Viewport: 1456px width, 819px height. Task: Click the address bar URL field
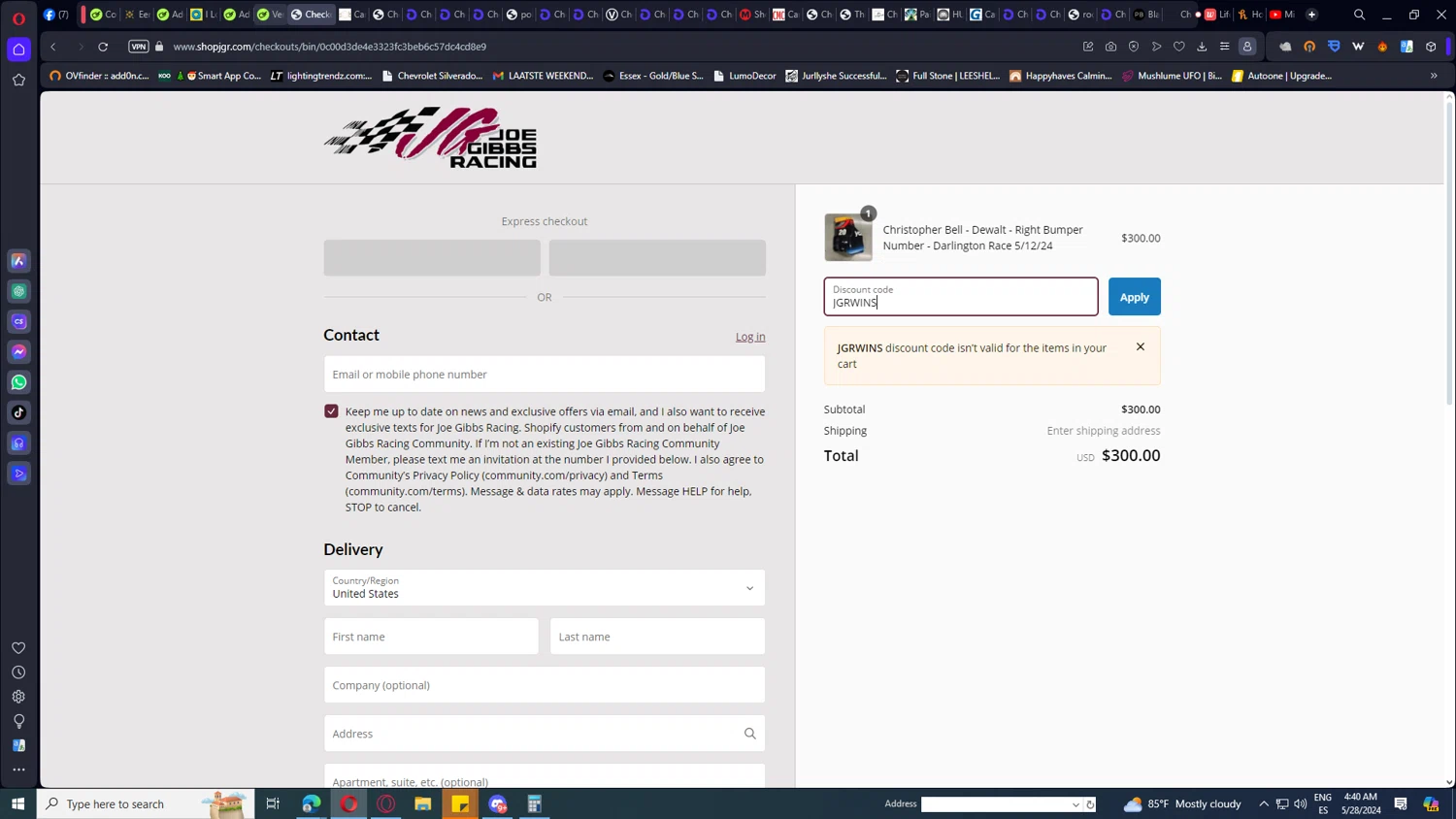point(621,47)
